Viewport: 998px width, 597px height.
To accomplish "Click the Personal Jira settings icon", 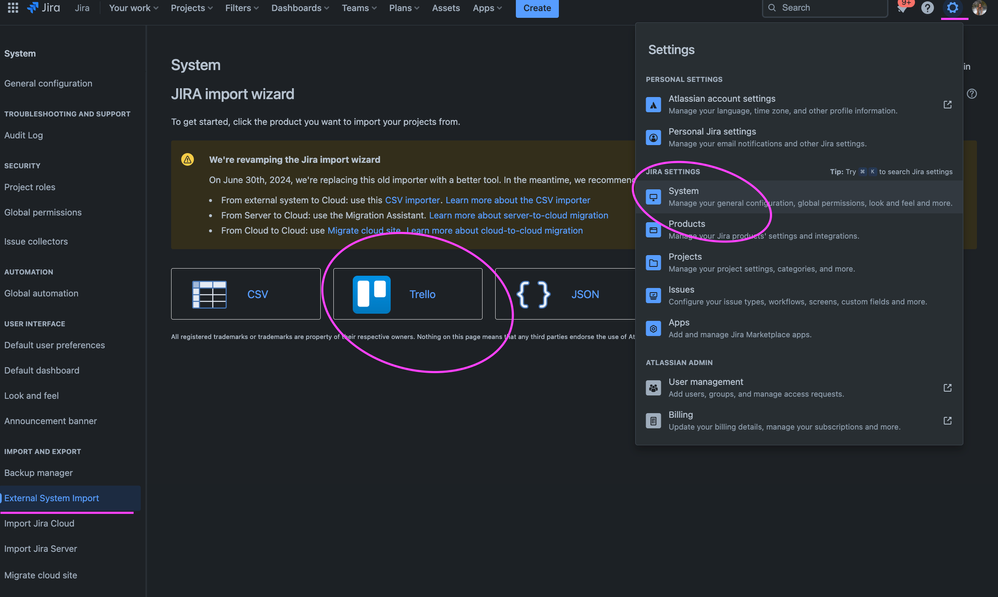I will click(653, 137).
